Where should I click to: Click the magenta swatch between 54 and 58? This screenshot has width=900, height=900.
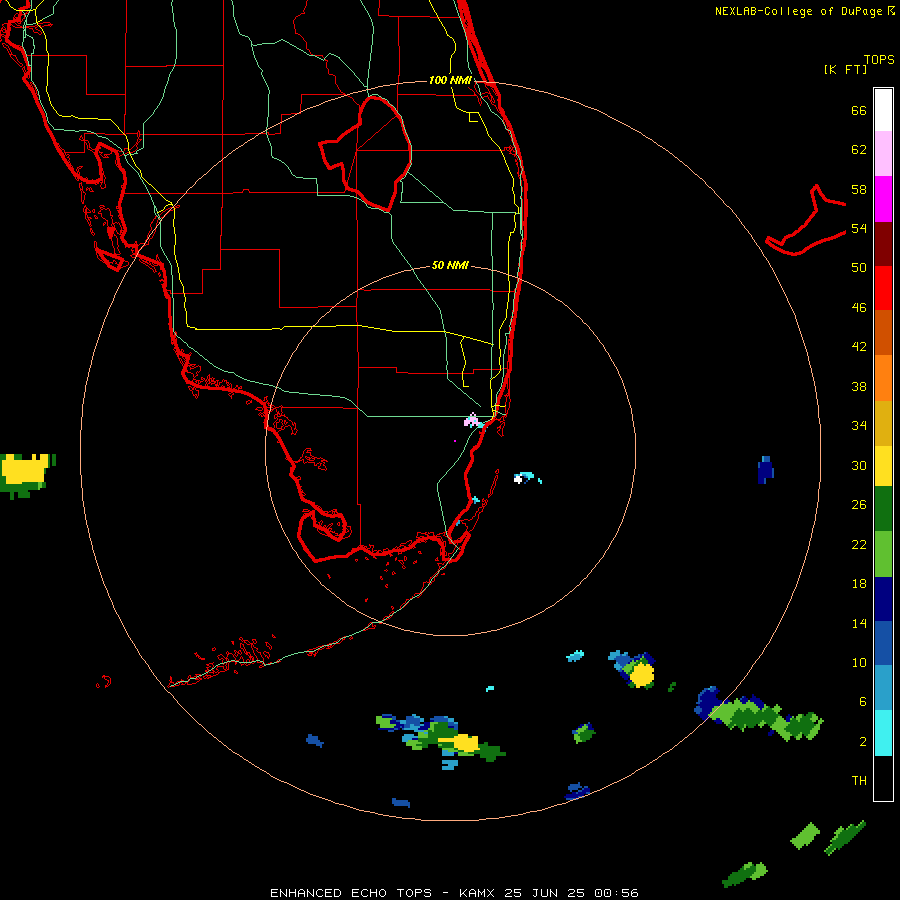tap(883, 199)
